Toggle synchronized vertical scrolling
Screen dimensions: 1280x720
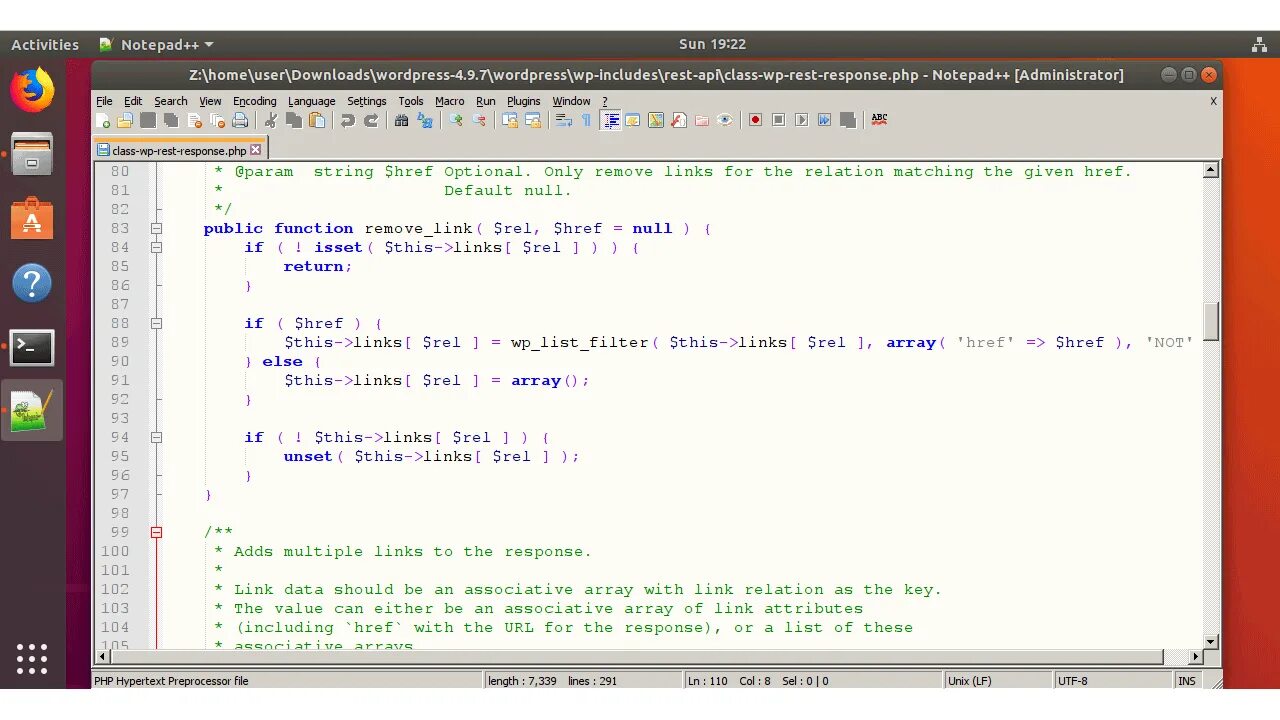point(509,120)
